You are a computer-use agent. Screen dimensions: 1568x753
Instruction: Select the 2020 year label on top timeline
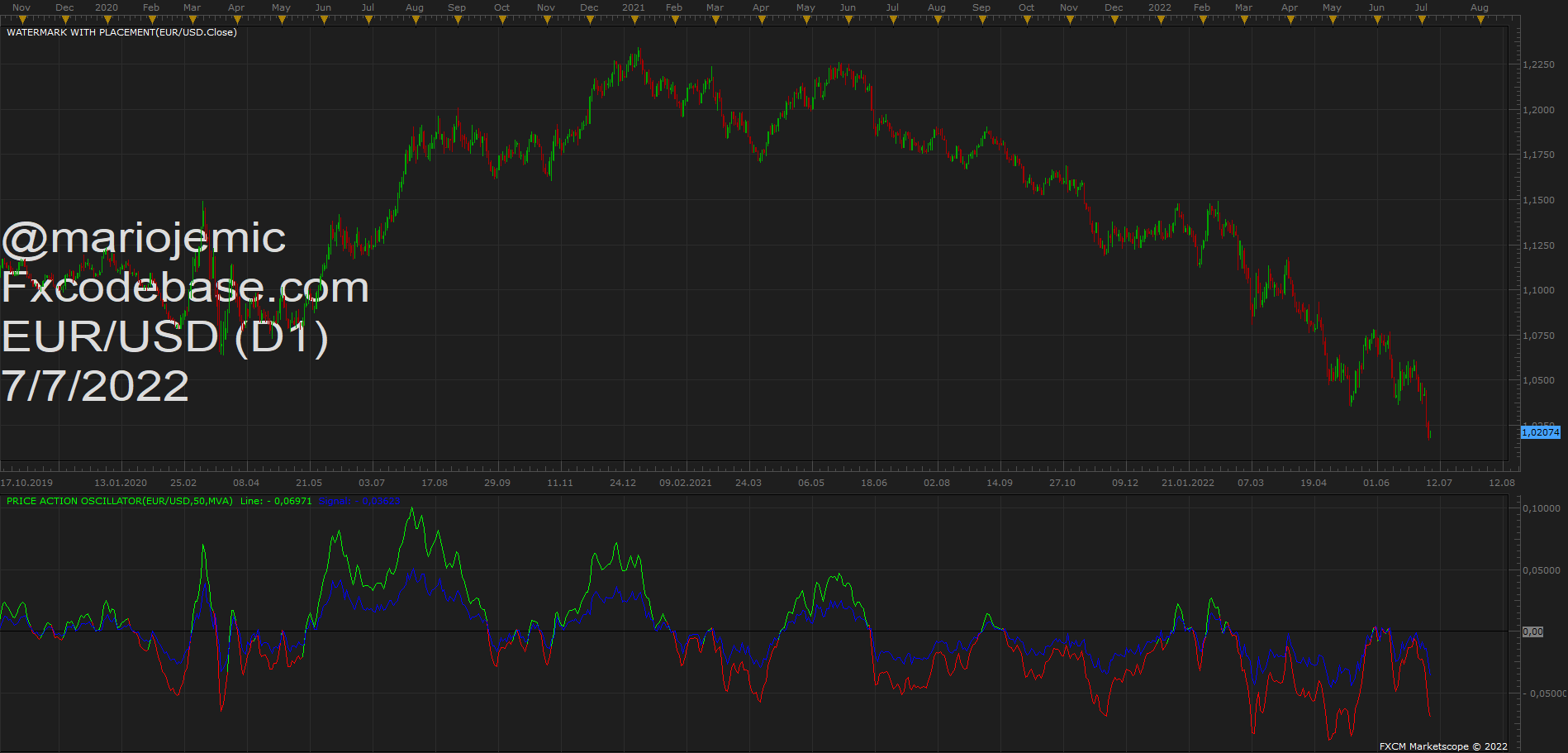pos(107,7)
